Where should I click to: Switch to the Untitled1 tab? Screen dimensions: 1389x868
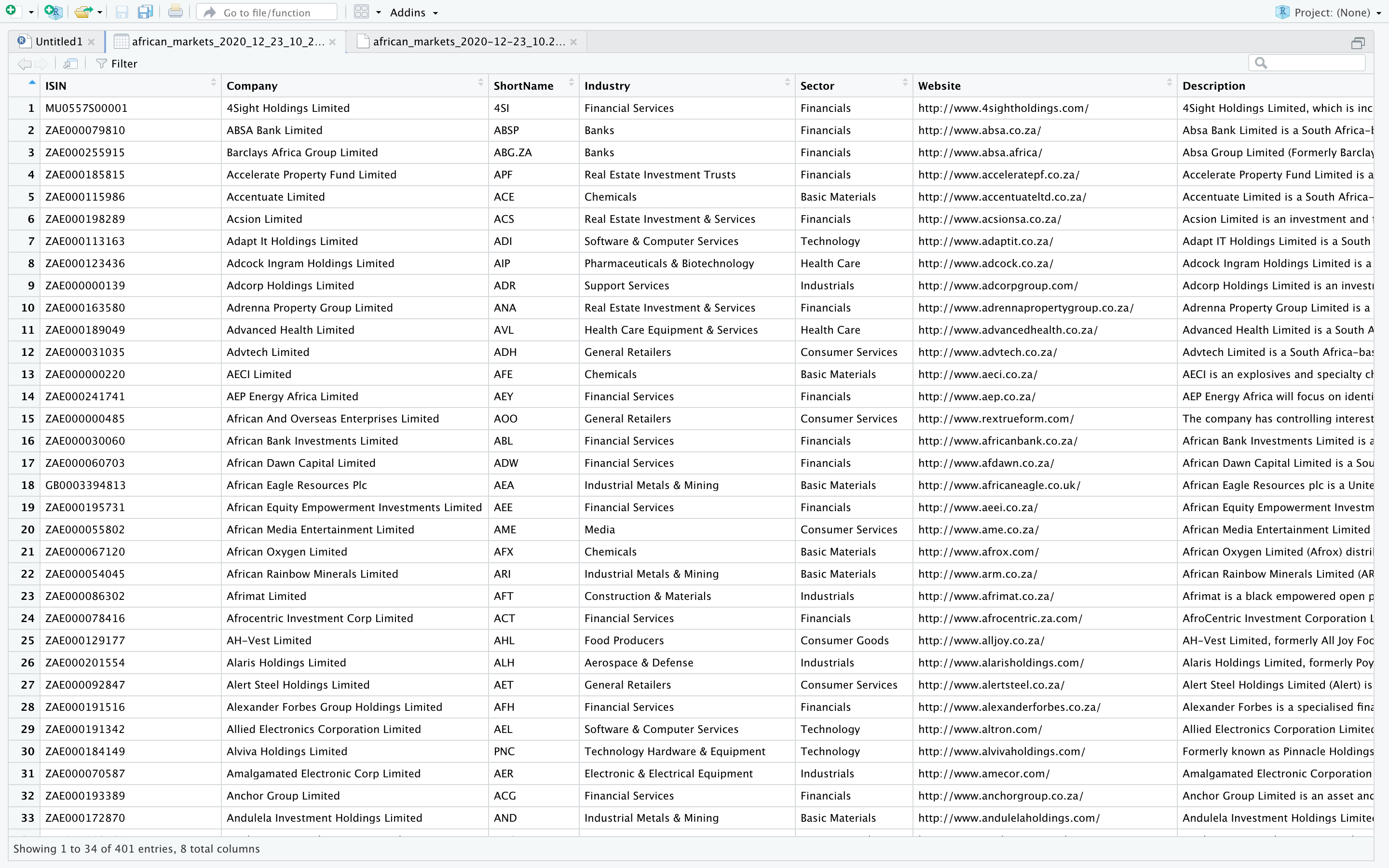(x=58, y=41)
